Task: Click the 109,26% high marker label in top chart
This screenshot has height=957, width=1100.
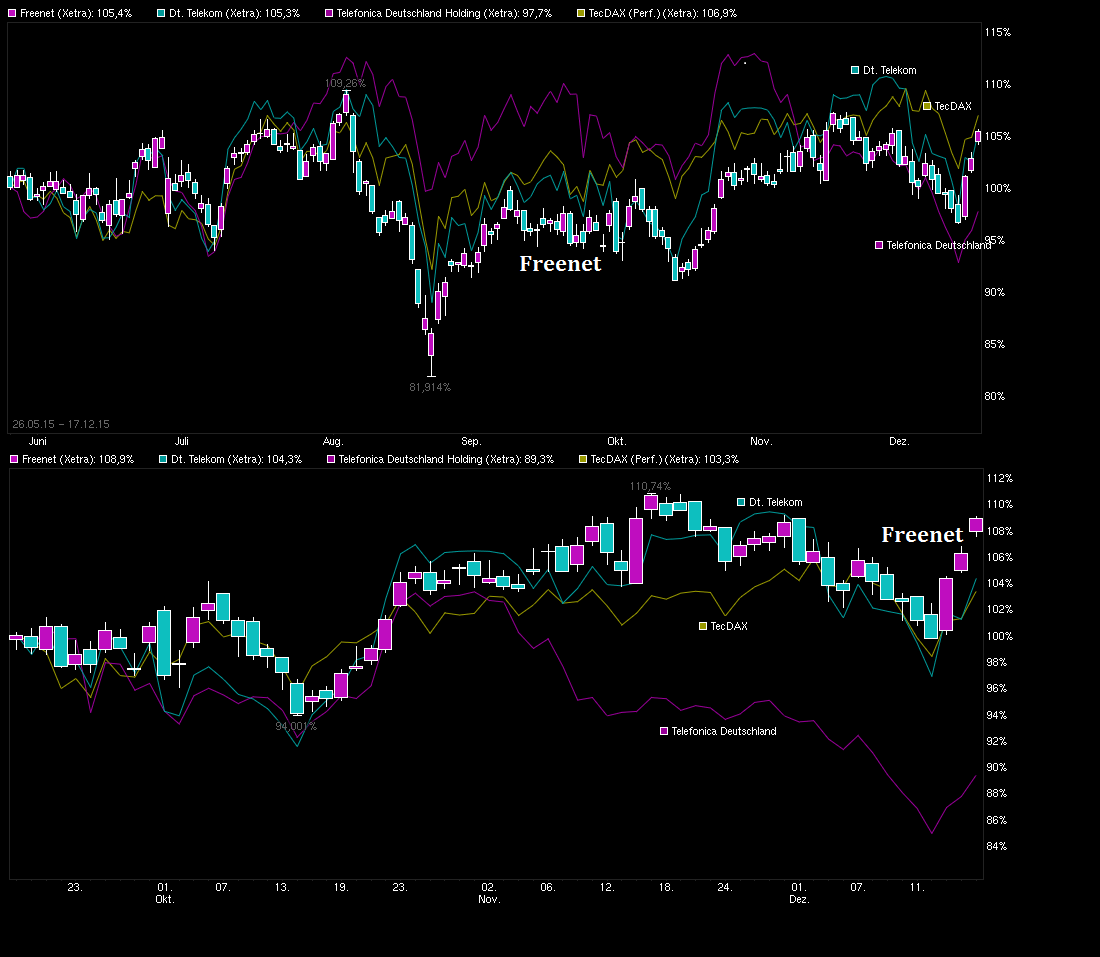Action: [x=345, y=83]
